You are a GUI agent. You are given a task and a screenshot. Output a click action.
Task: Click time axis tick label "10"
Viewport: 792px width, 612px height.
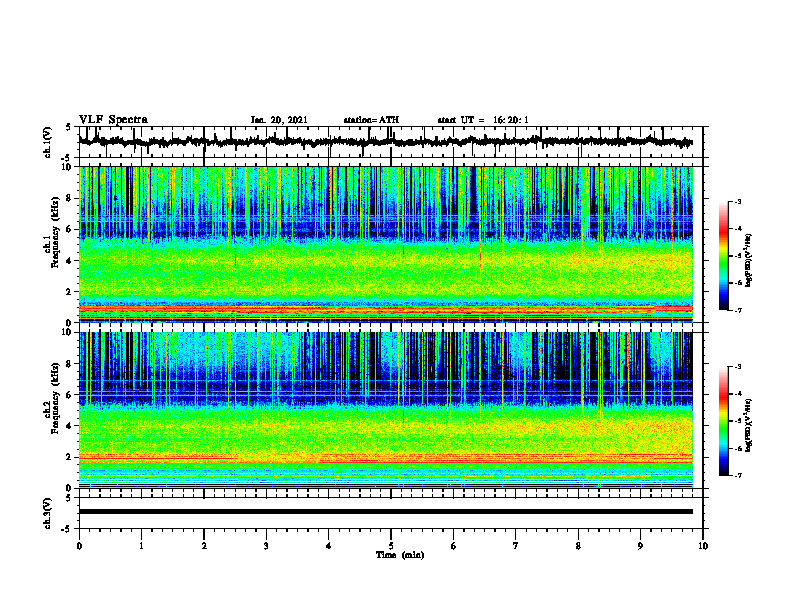click(x=703, y=546)
